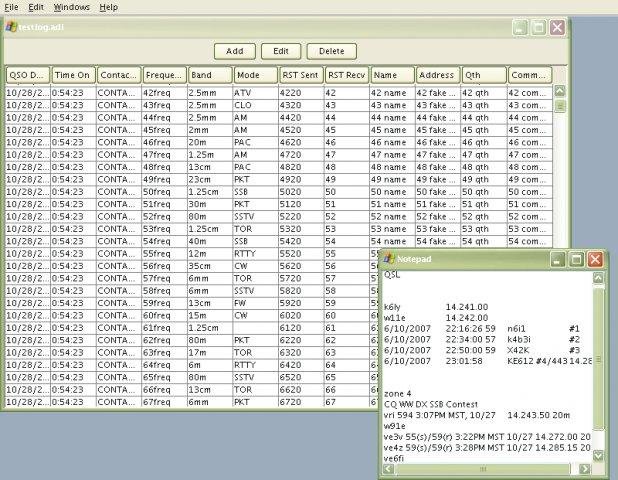Select the 5220 RST Sent cell
This screenshot has width=618, height=480.
(301, 216)
